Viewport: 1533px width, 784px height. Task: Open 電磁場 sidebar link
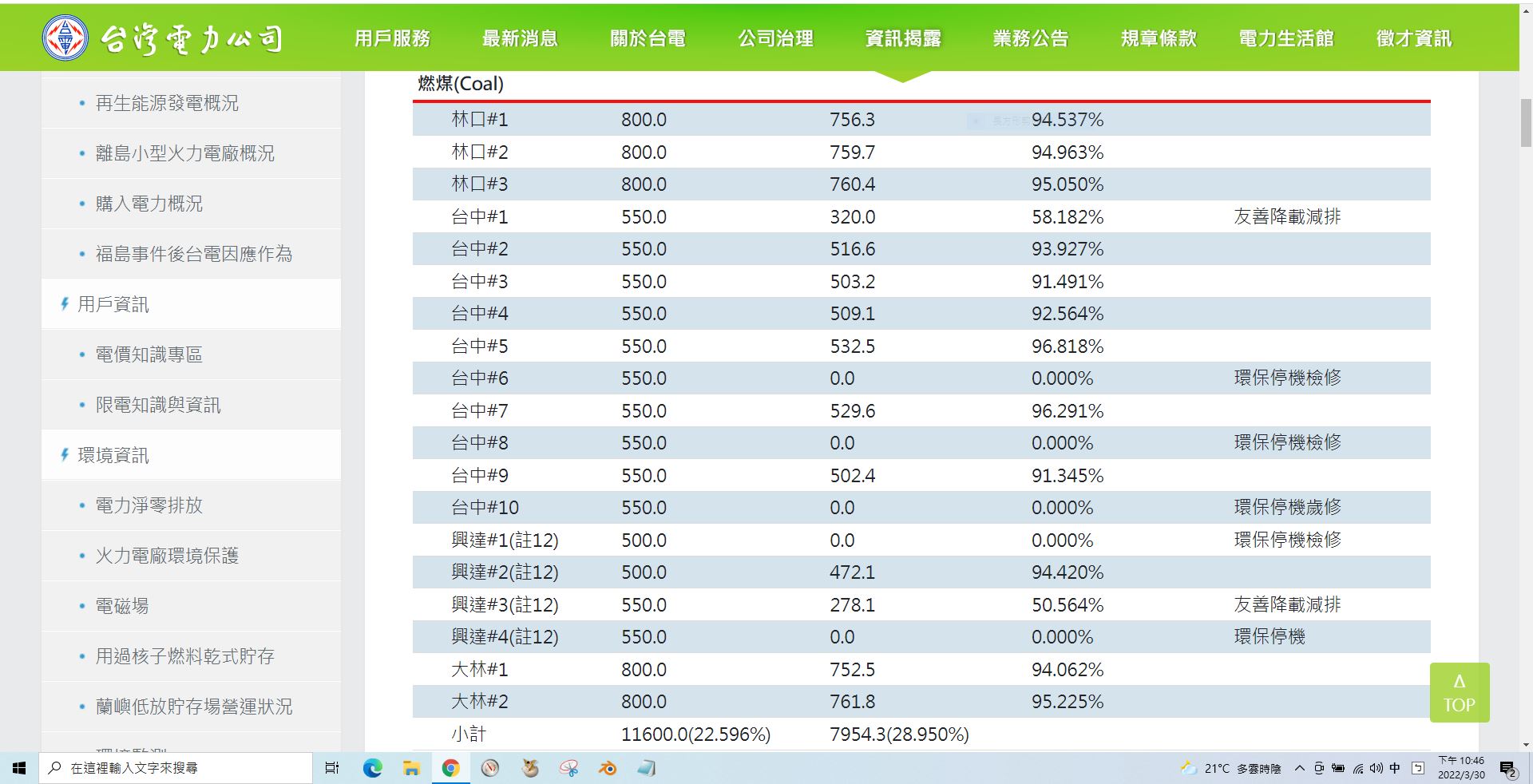122,606
